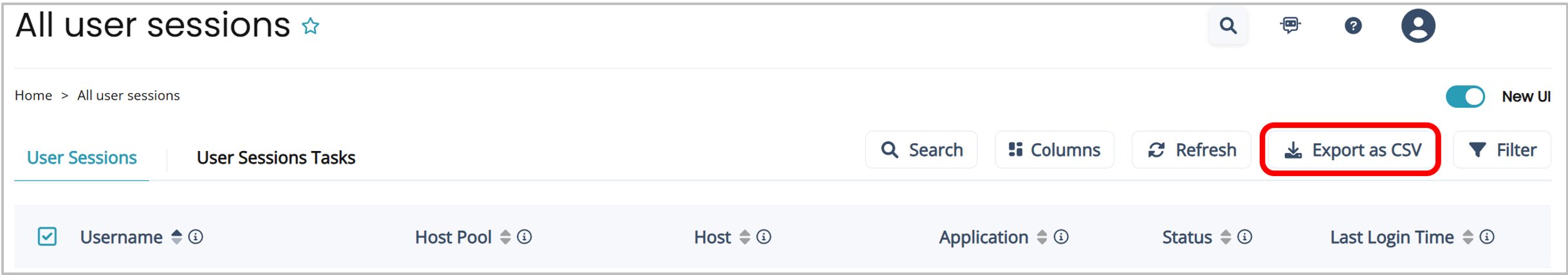Click the help question mark icon
Image resolution: width=1568 pixels, height=275 pixels.
pyautogui.click(x=1352, y=26)
